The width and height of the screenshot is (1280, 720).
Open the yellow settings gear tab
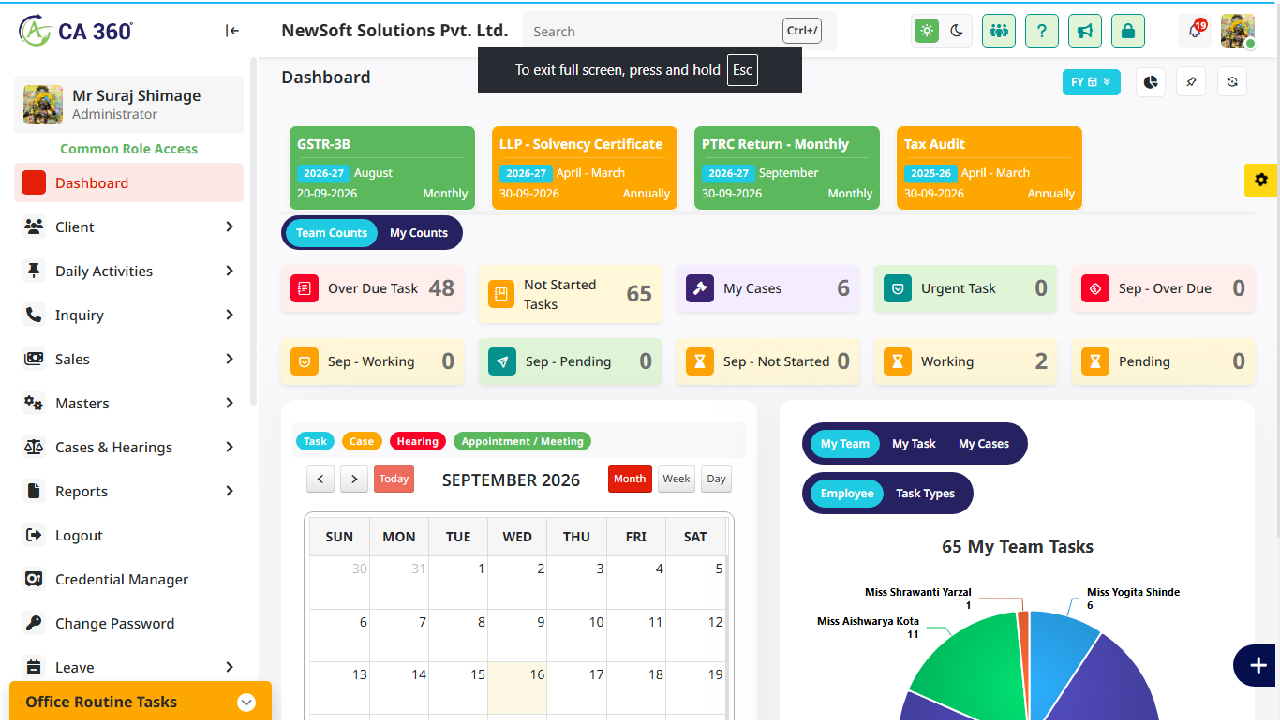point(1261,180)
